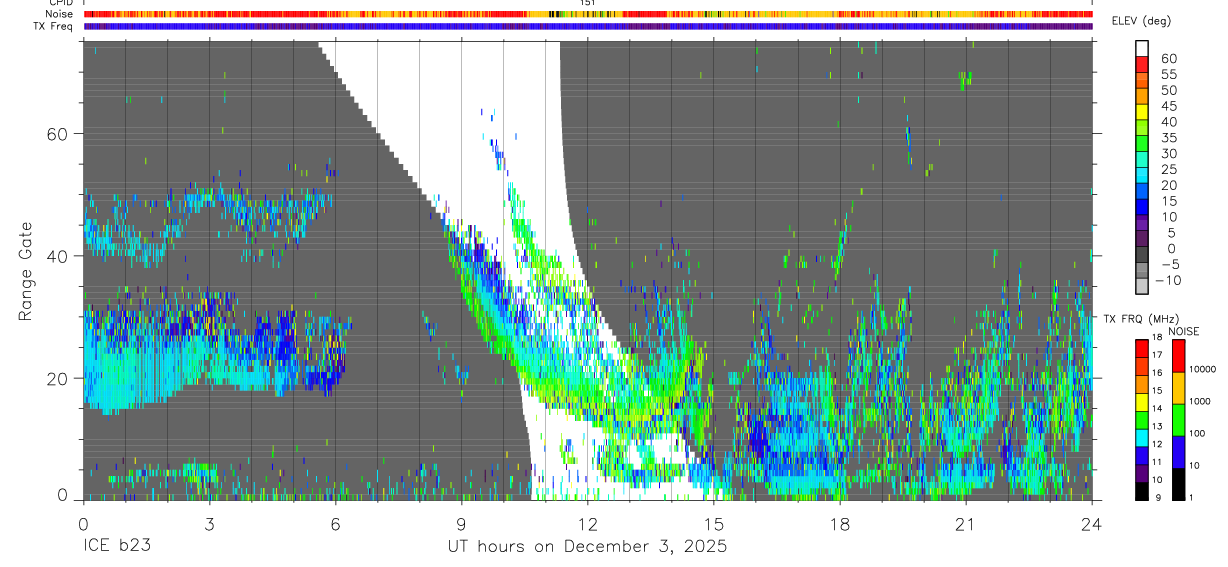Click the '100' label on NOISE colorbar
Viewport: 1228px width, 567px height.
click(x=1198, y=434)
